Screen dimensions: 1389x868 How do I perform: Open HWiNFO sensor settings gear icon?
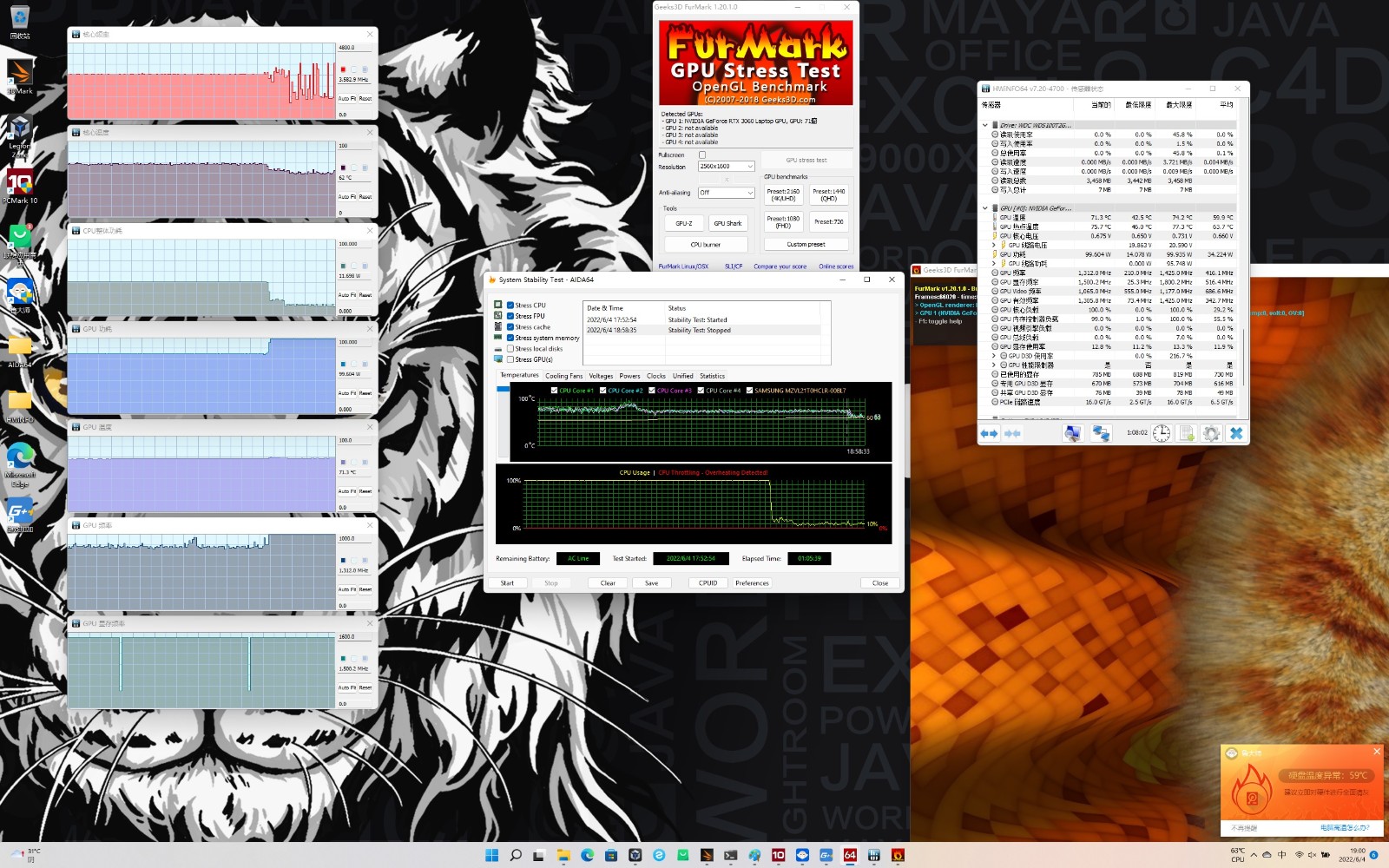(x=1212, y=433)
